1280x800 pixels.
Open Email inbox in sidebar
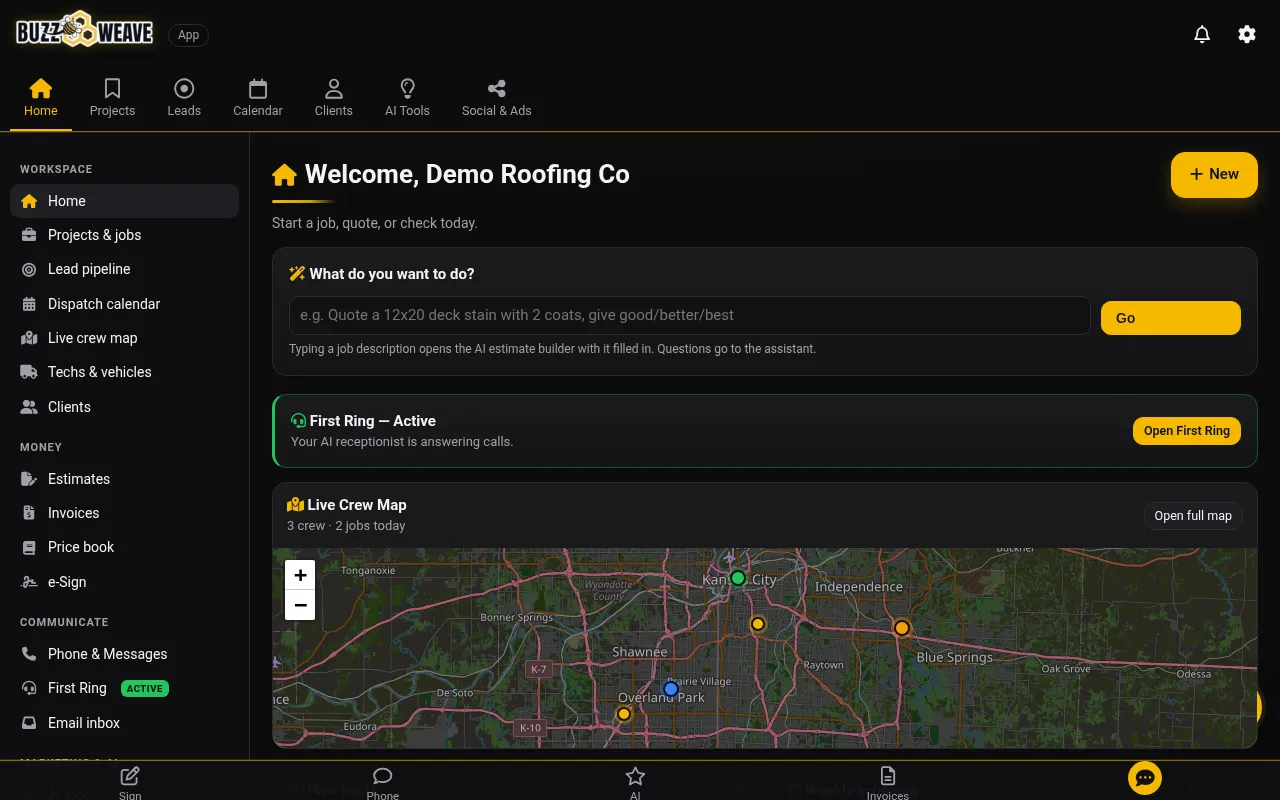(x=124, y=723)
